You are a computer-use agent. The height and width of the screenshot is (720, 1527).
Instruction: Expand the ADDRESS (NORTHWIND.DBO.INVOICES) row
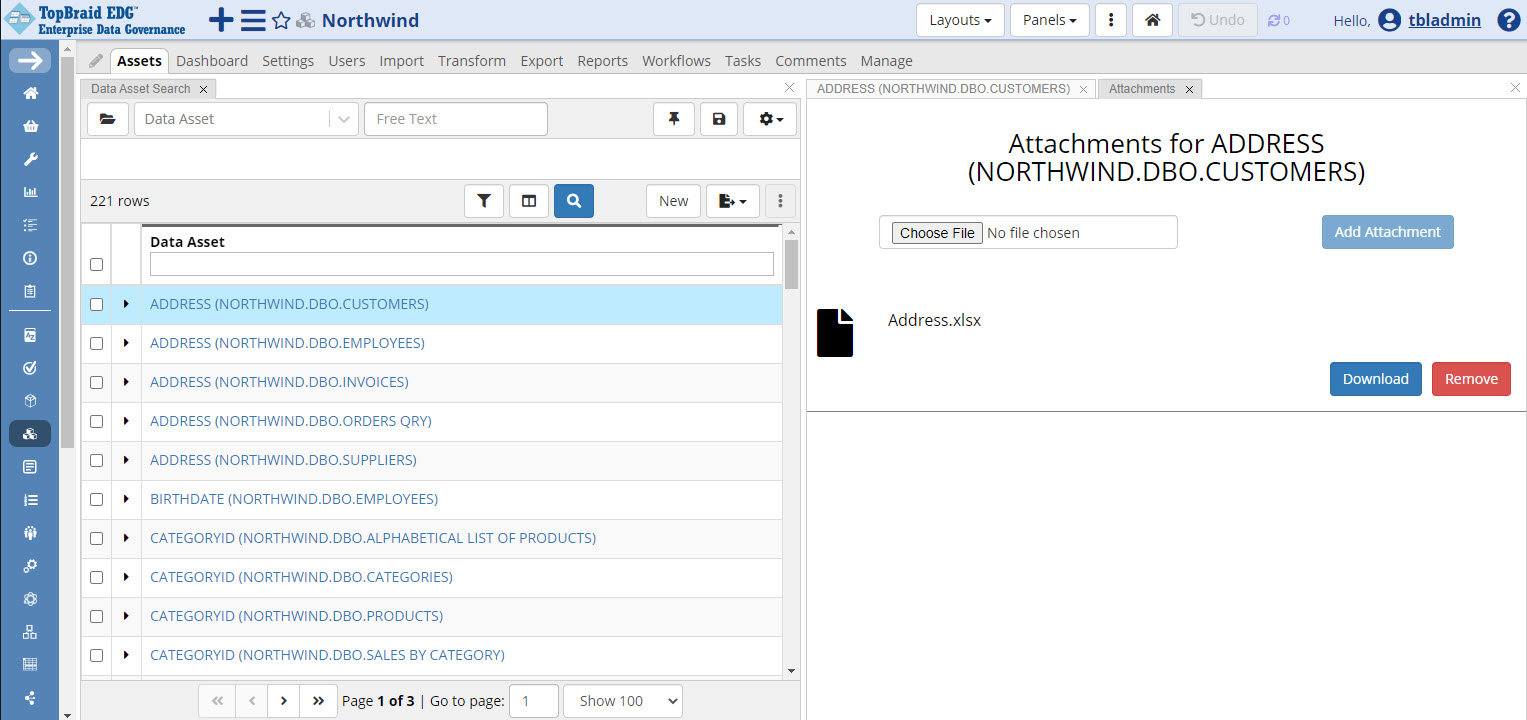126,382
